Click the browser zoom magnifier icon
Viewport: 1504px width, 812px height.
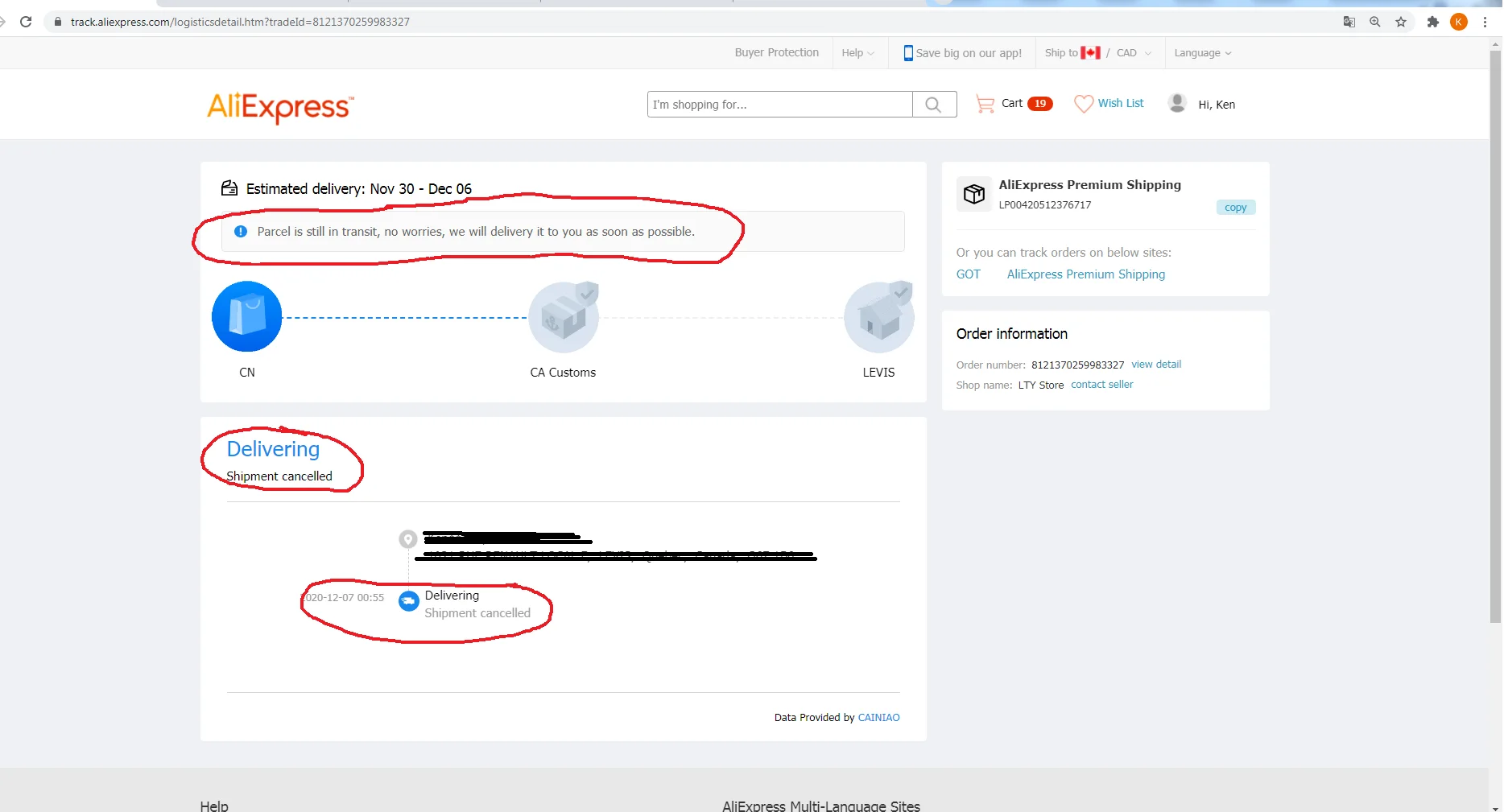[x=1375, y=22]
